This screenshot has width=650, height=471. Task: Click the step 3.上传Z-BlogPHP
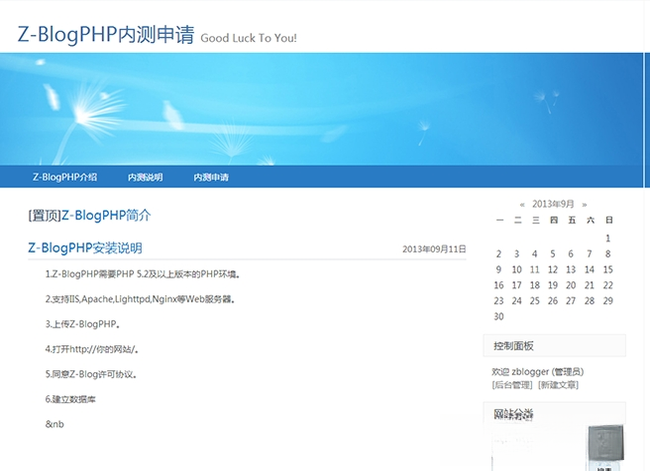coord(83,324)
